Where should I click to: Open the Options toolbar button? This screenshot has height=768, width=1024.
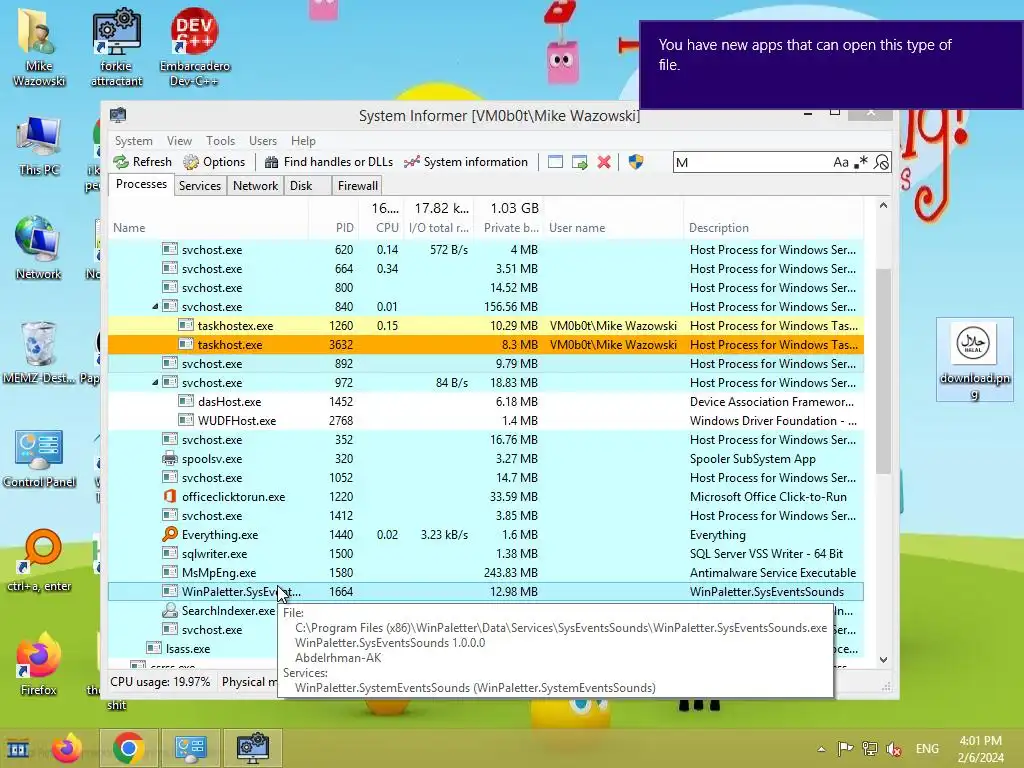[214, 162]
